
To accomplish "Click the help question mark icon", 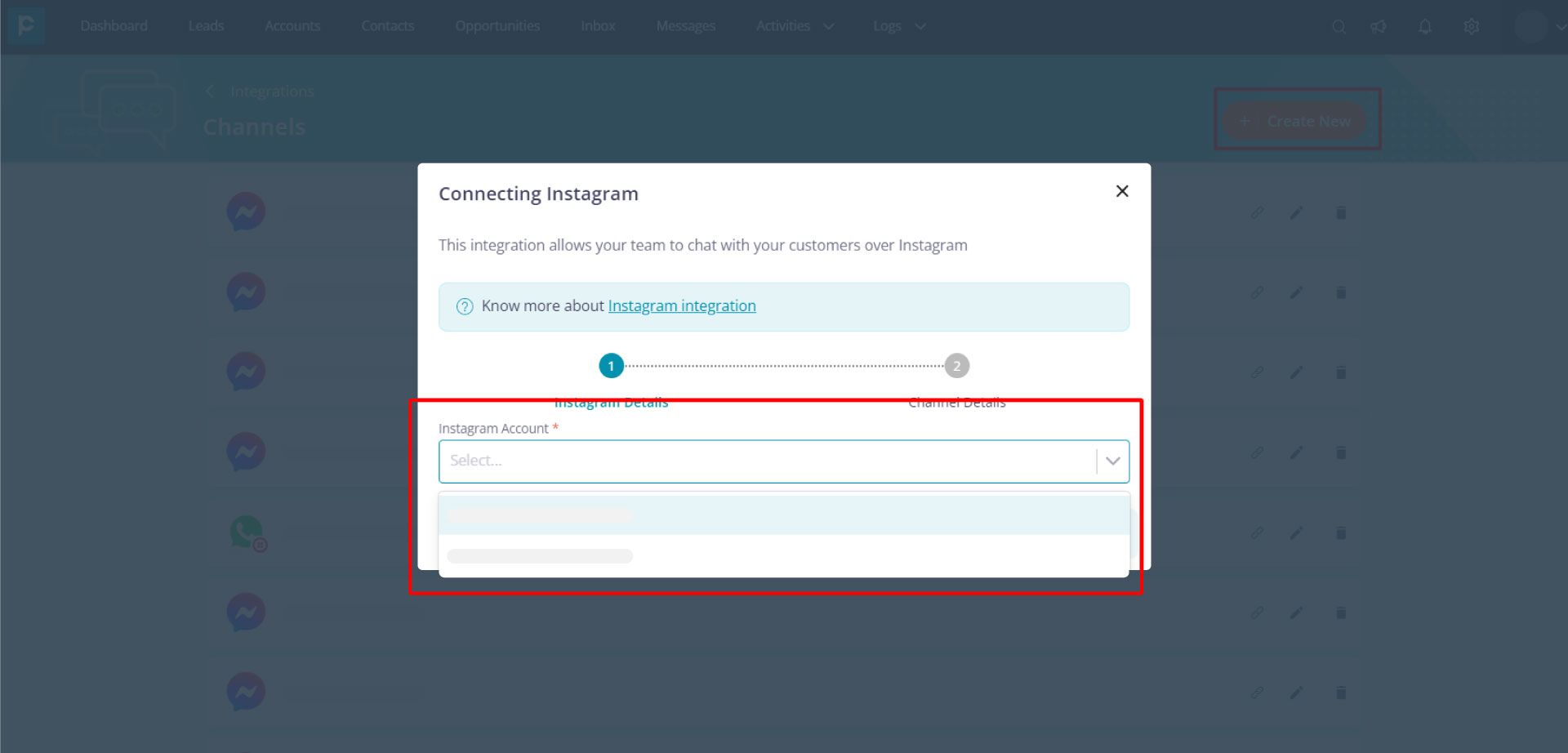I will coord(465,306).
